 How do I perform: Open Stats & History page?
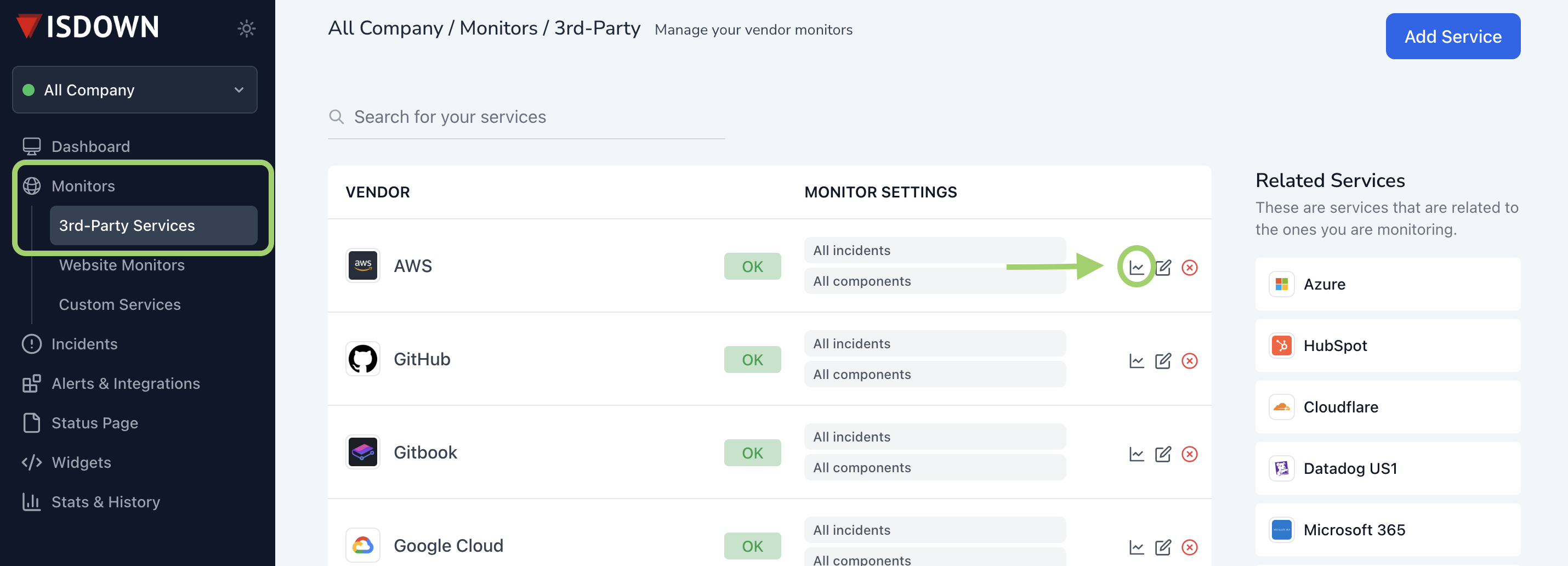coord(105,501)
